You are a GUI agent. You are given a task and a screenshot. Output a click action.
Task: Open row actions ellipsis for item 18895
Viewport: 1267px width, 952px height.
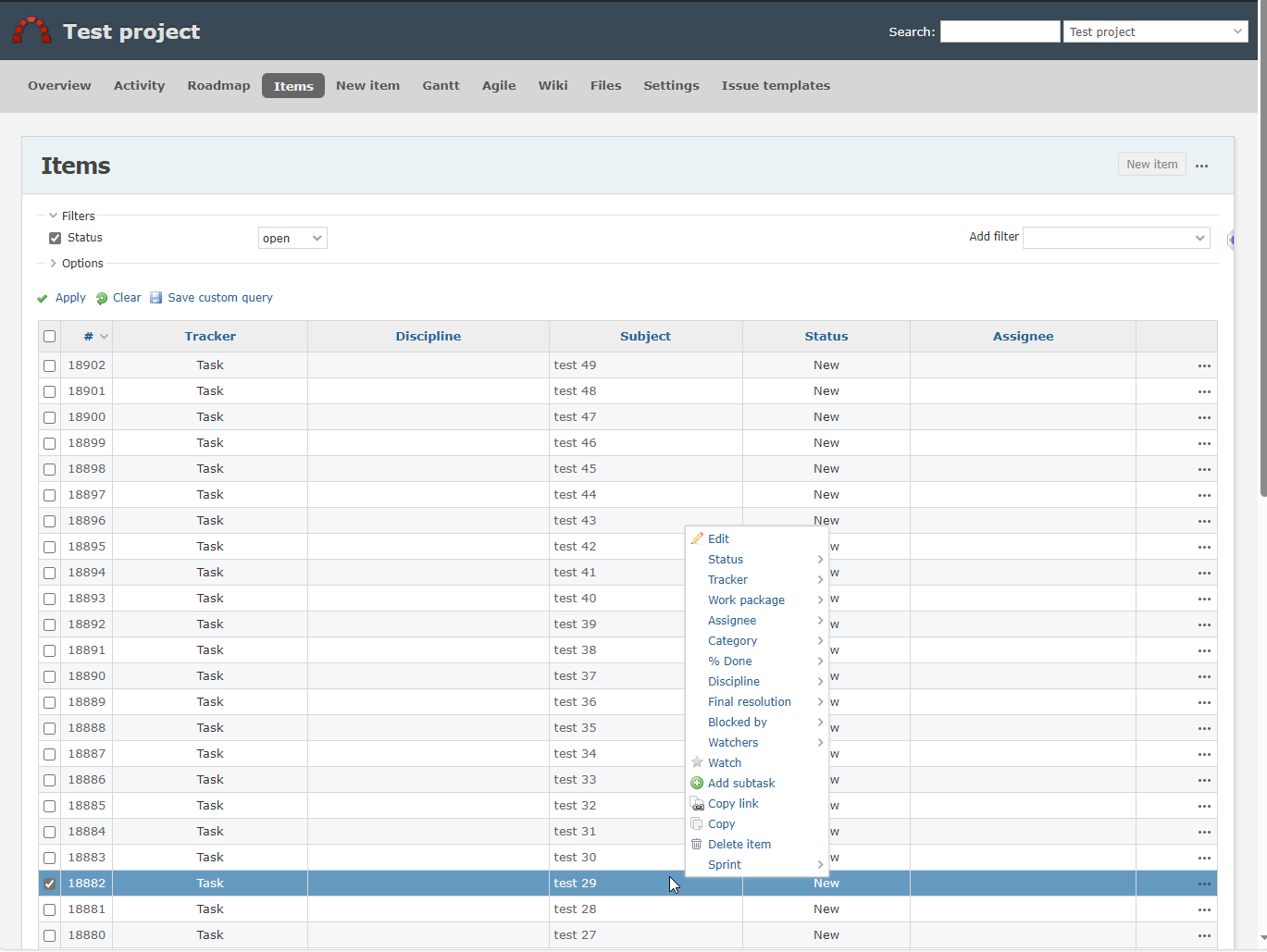pos(1204,547)
